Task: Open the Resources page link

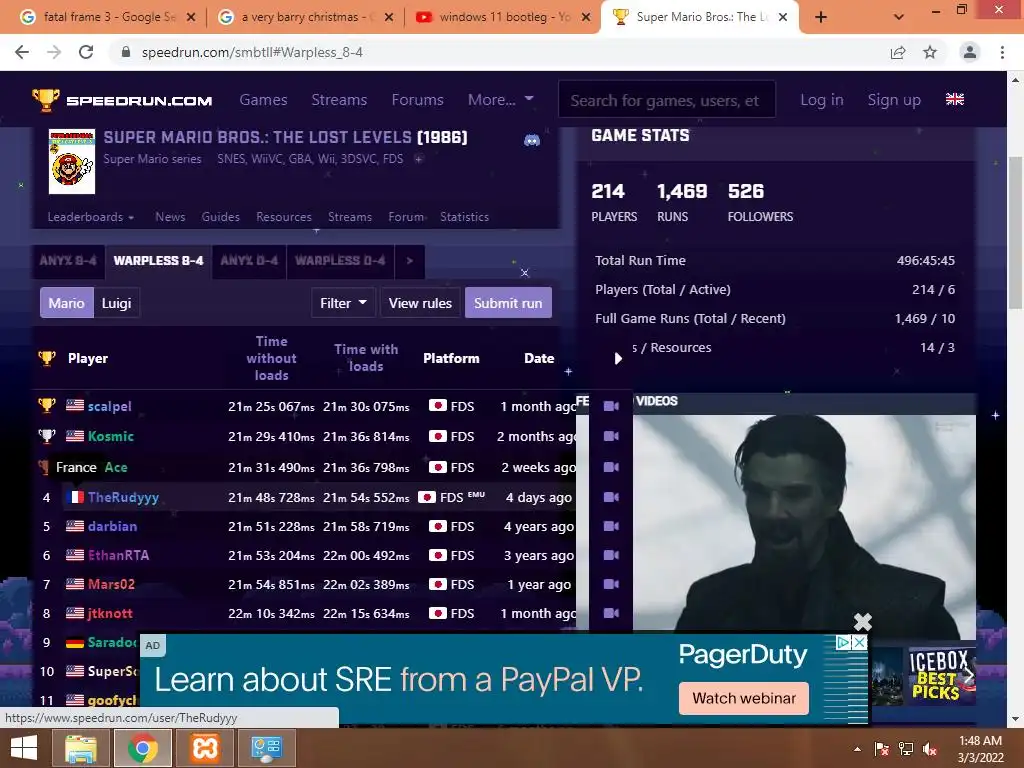Action: point(283,217)
